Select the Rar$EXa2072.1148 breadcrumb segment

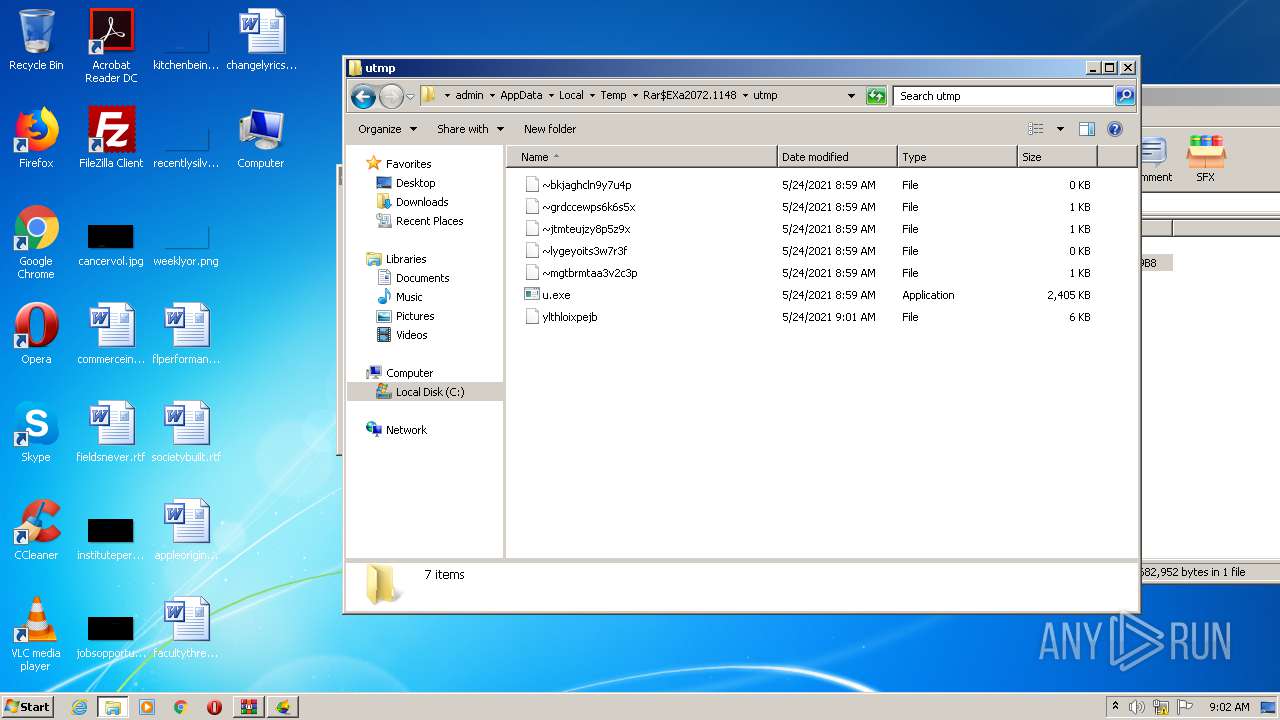click(x=689, y=96)
